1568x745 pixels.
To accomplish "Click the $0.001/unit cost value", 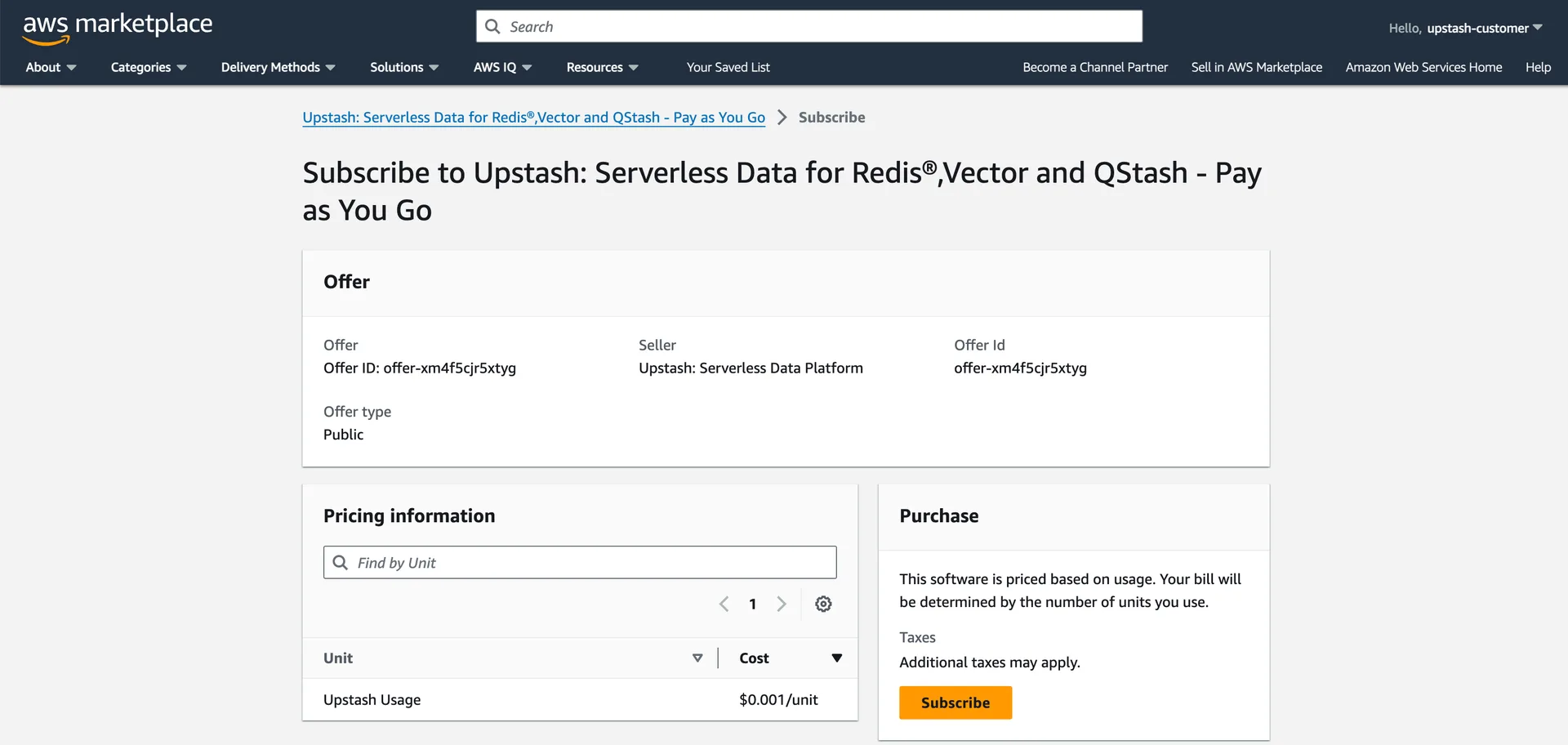I will [x=778, y=700].
